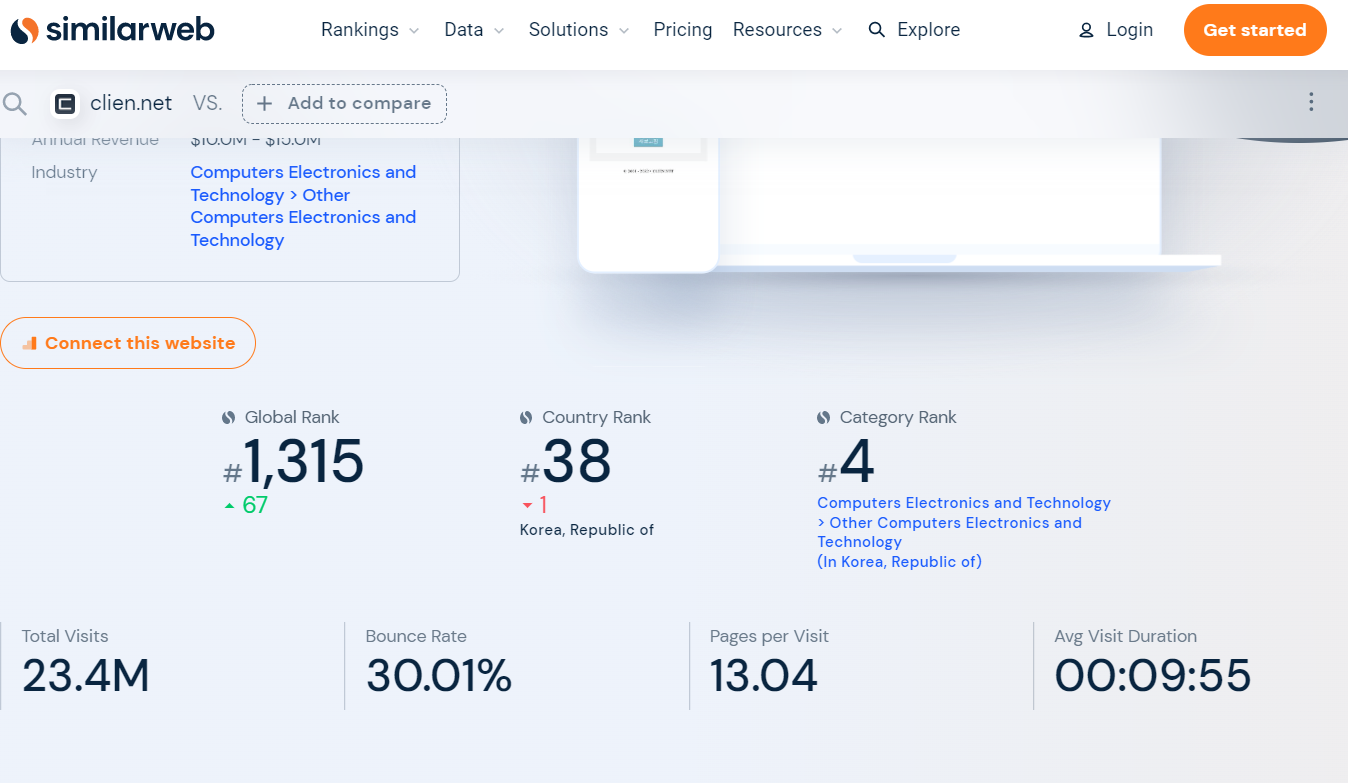The image size is (1348, 783).
Task: Click the clien.net favicon icon
Action: pos(65,103)
